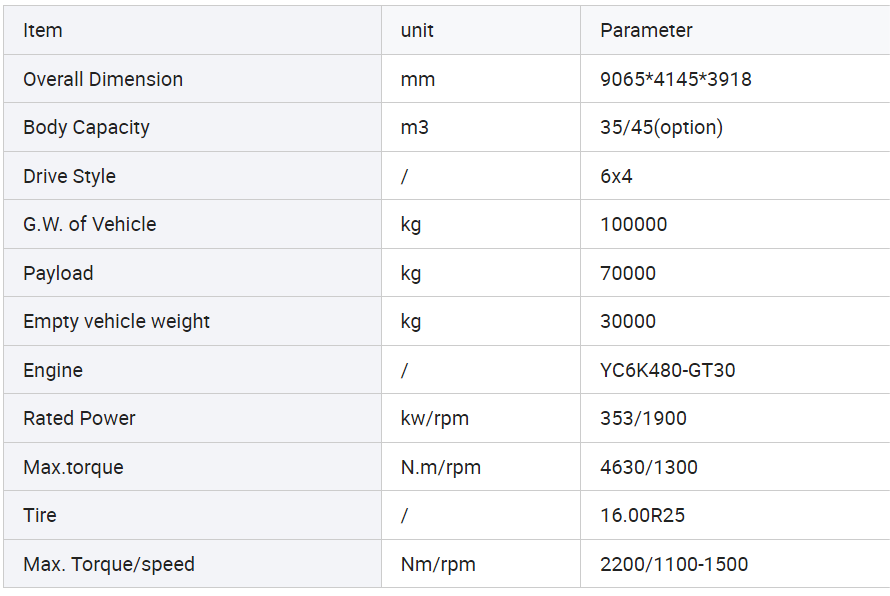This screenshot has height=596, width=890.
Task: Select the Payload row label
Action: point(58,273)
